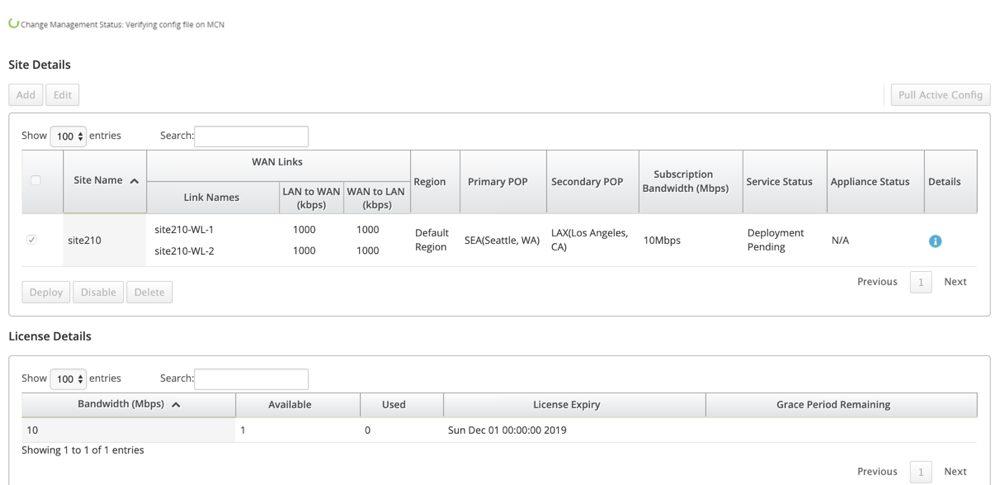Click the LAX(Los Angeles, CA) cell
This screenshot has height=485, width=995.
(x=590, y=240)
